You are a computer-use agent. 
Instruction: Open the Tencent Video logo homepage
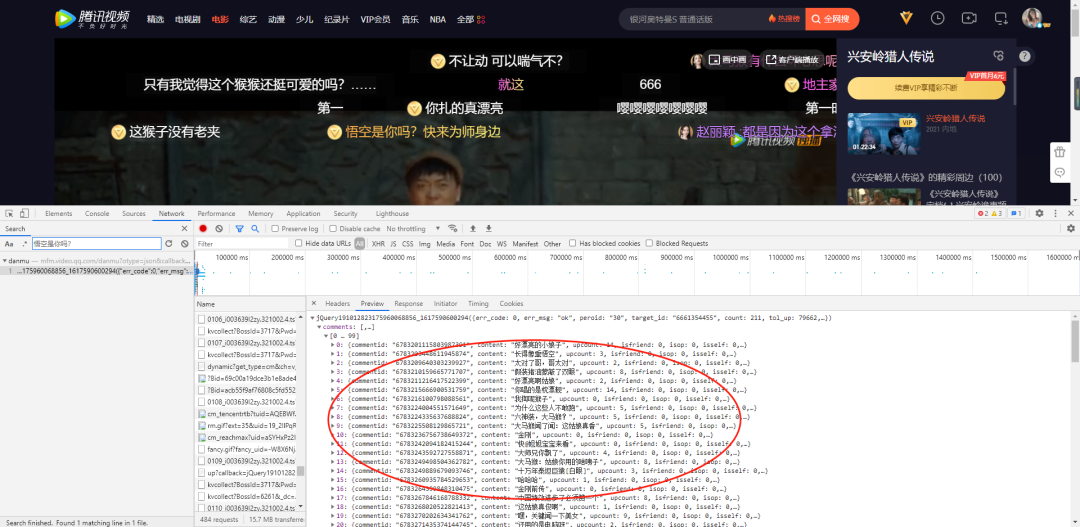tap(92, 19)
